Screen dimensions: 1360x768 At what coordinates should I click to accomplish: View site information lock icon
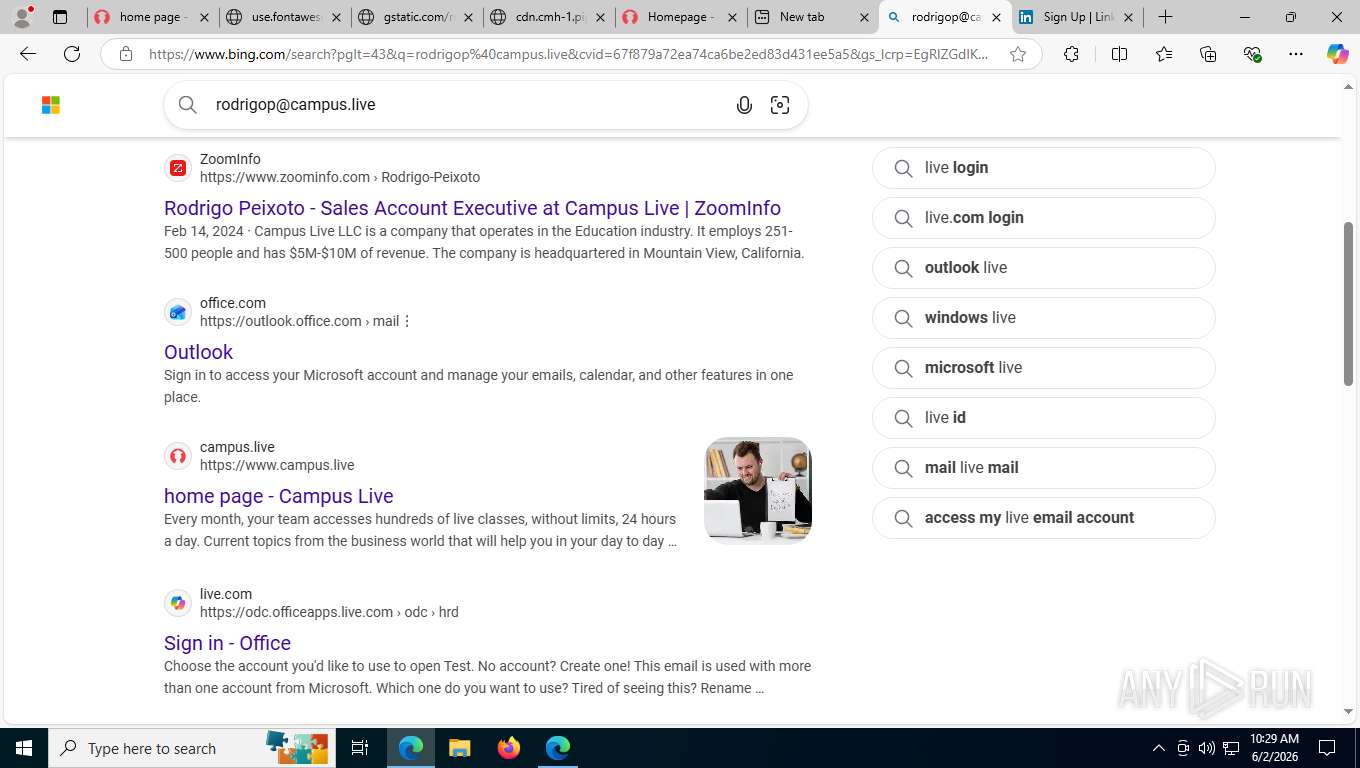pyautogui.click(x=126, y=54)
